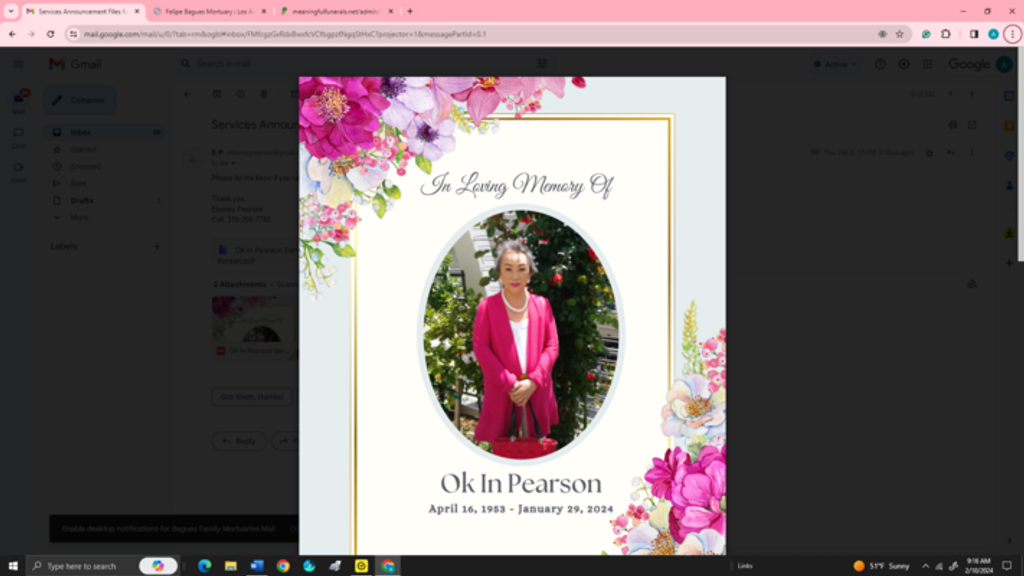The width and height of the screenshot is (1024, 576).
Task: Open Microsoft Word from taskbar
Action: pyautogui.click(x=257, y=566)
